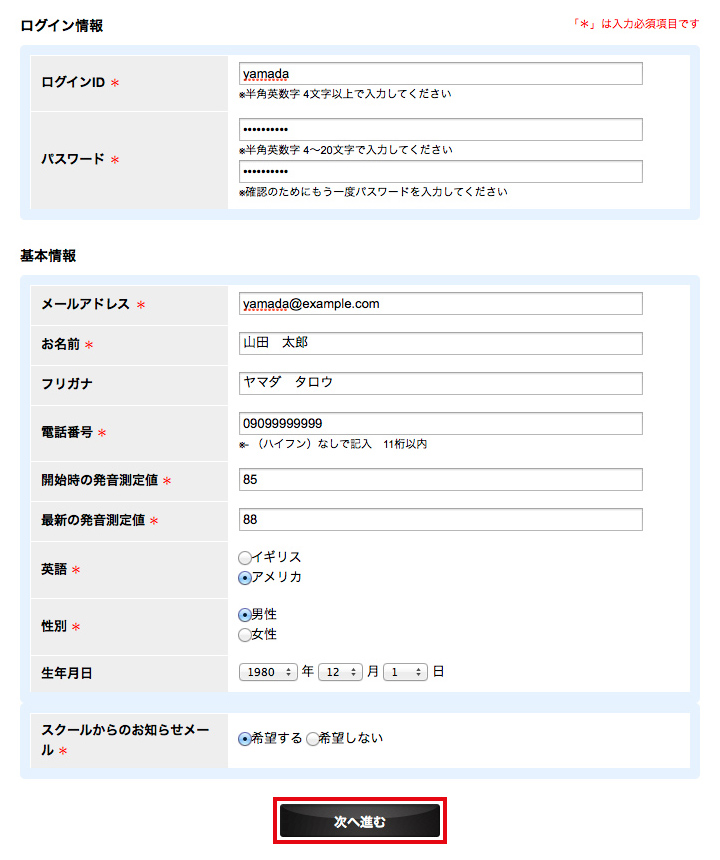Focus the password confirmation field
This screenshot has width=720, height=860.
[440, 172]
